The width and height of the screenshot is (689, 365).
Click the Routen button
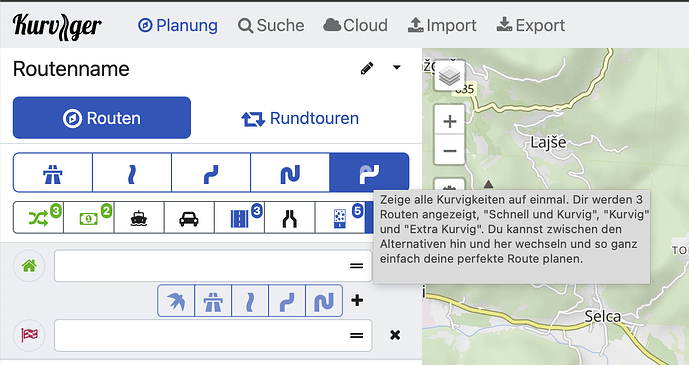[102, 118]
